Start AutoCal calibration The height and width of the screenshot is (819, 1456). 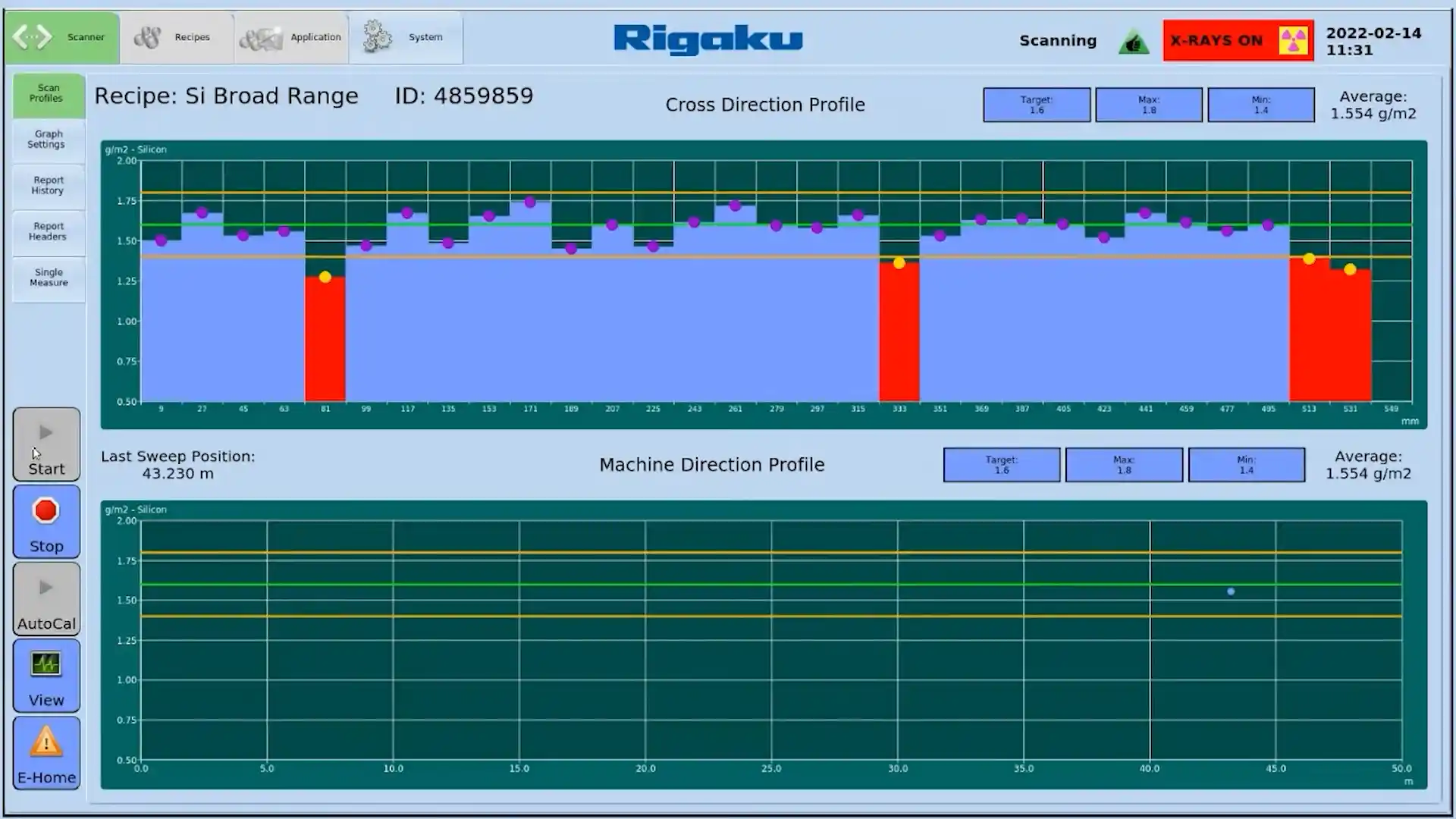point(46,599)
